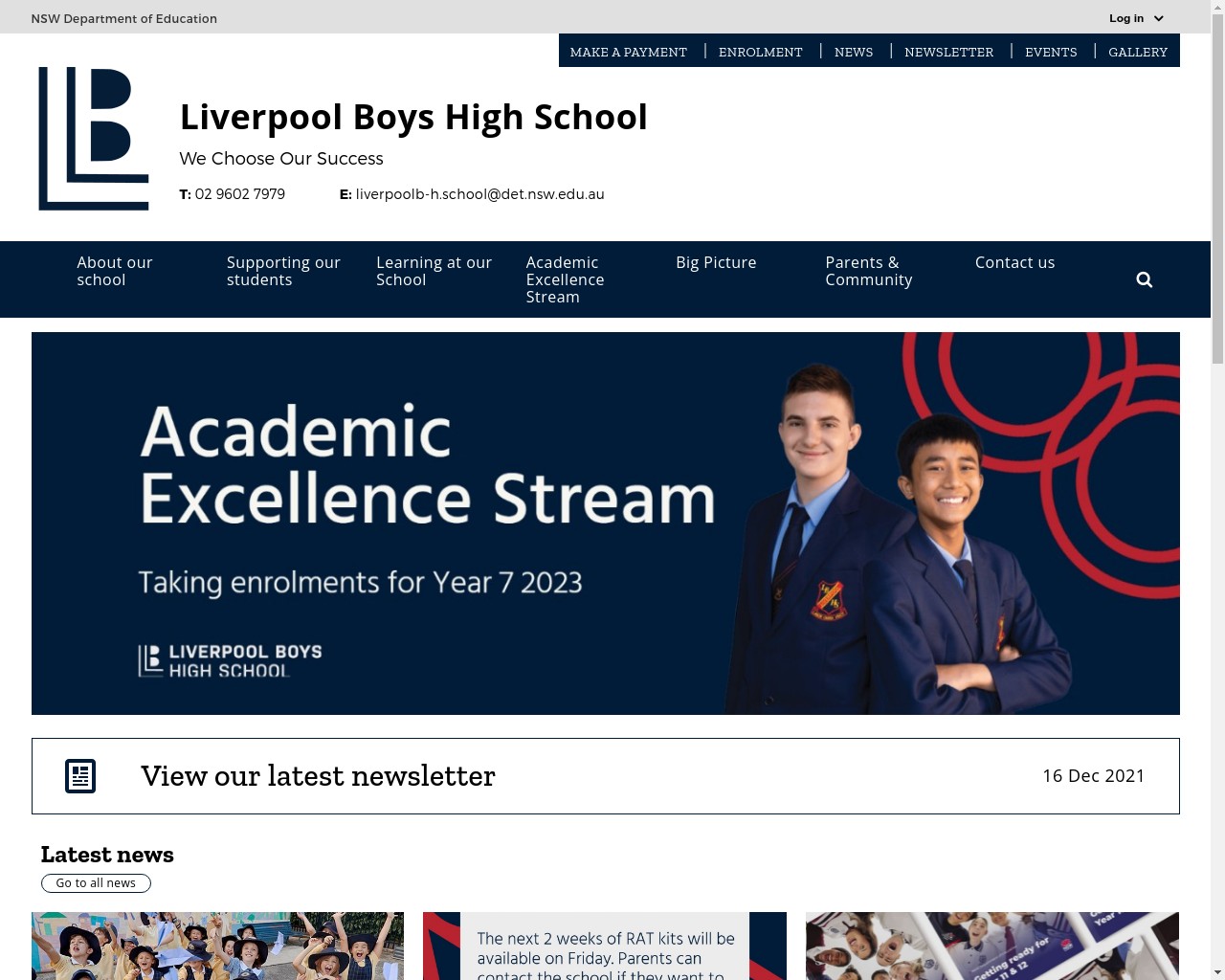Open the Newsletter top link
The width and height of the screenshot is (1225, 980).
coord(948,52)
